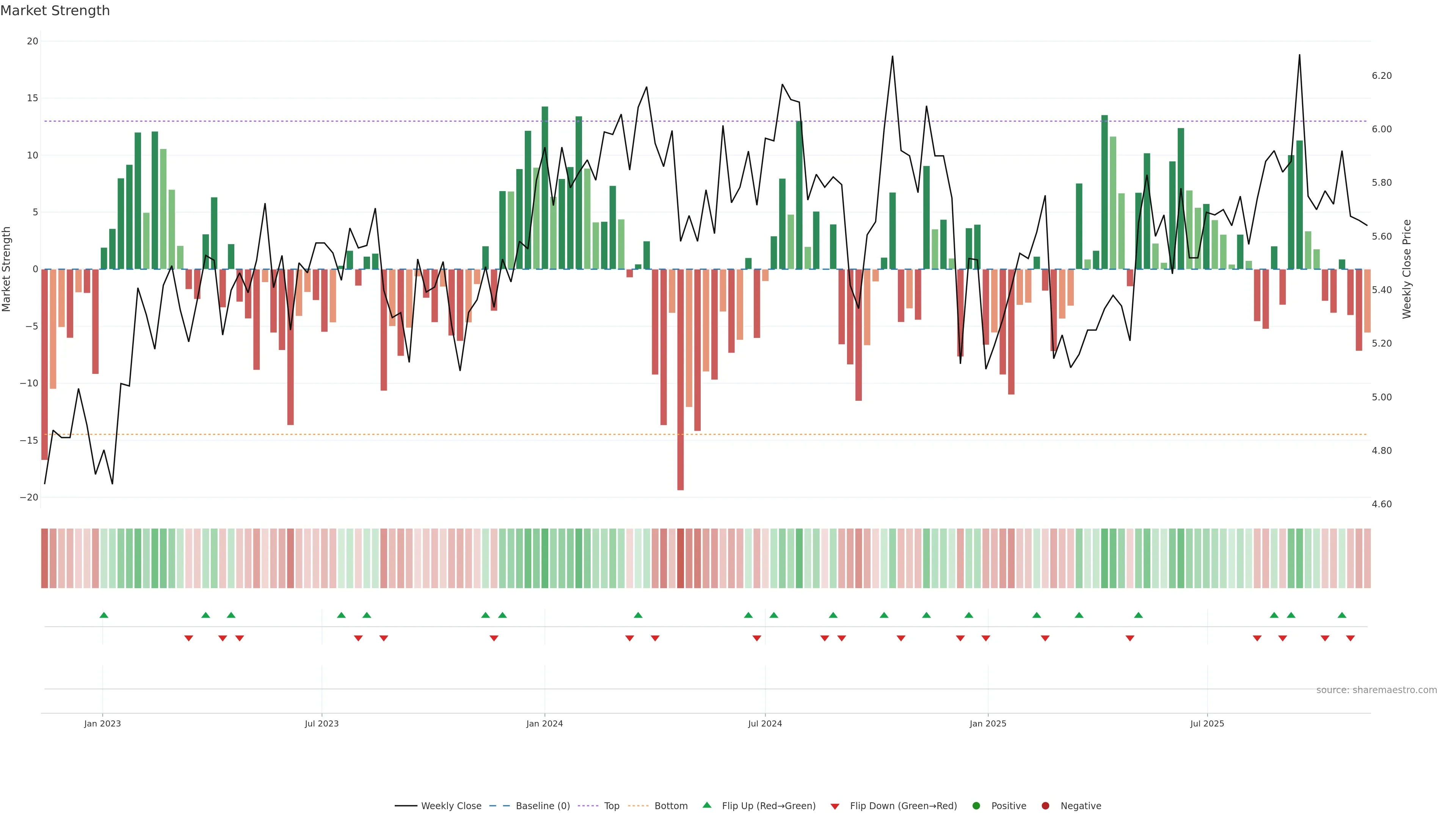Viewport: 1456px width, 819px height.
Task: Click the Baseline (0) dashed legend icon
Action: tap(499, 805)
